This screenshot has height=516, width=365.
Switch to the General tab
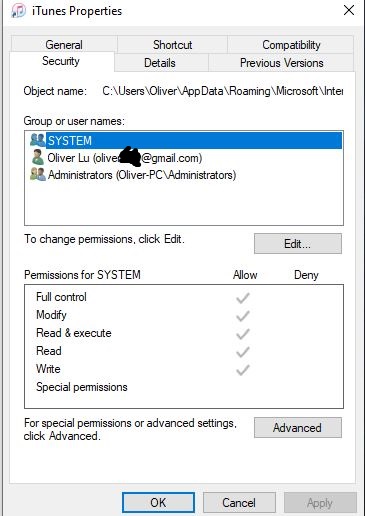click(x=64, y=44)
